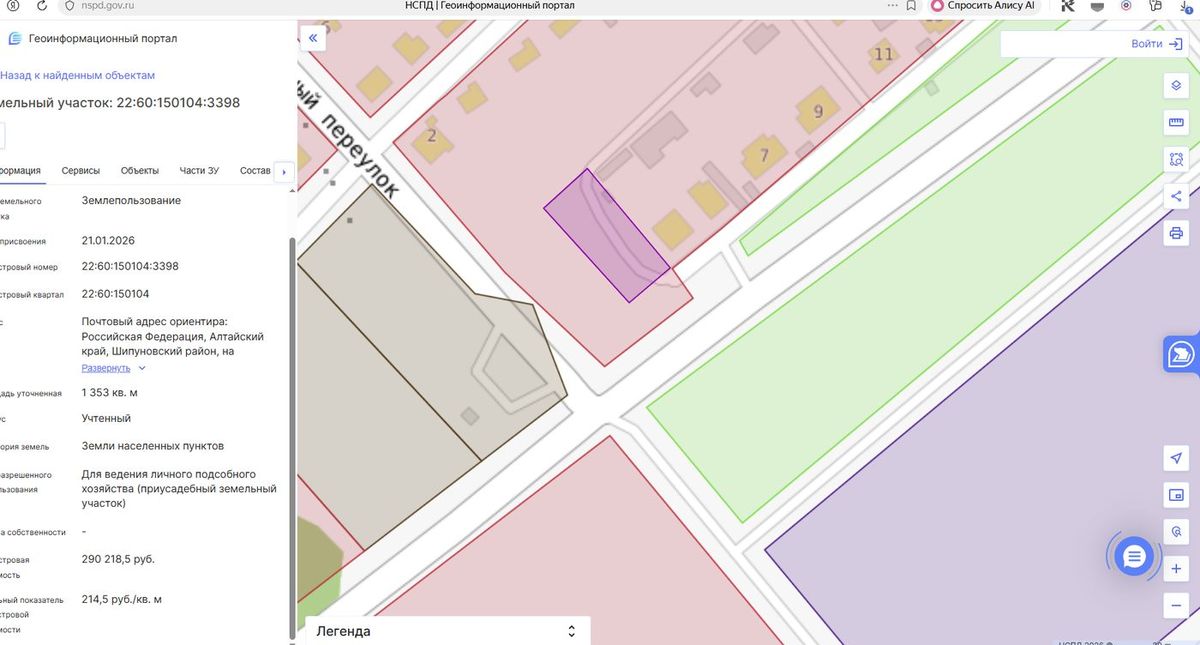
Task: Zoom in the map
Action: [x=1176, y=569]
